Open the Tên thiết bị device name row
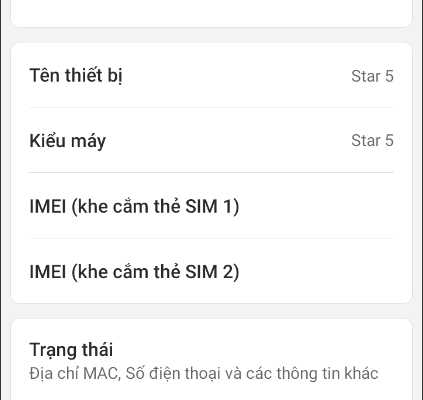423x400 pixels. (x=211, y=76)
